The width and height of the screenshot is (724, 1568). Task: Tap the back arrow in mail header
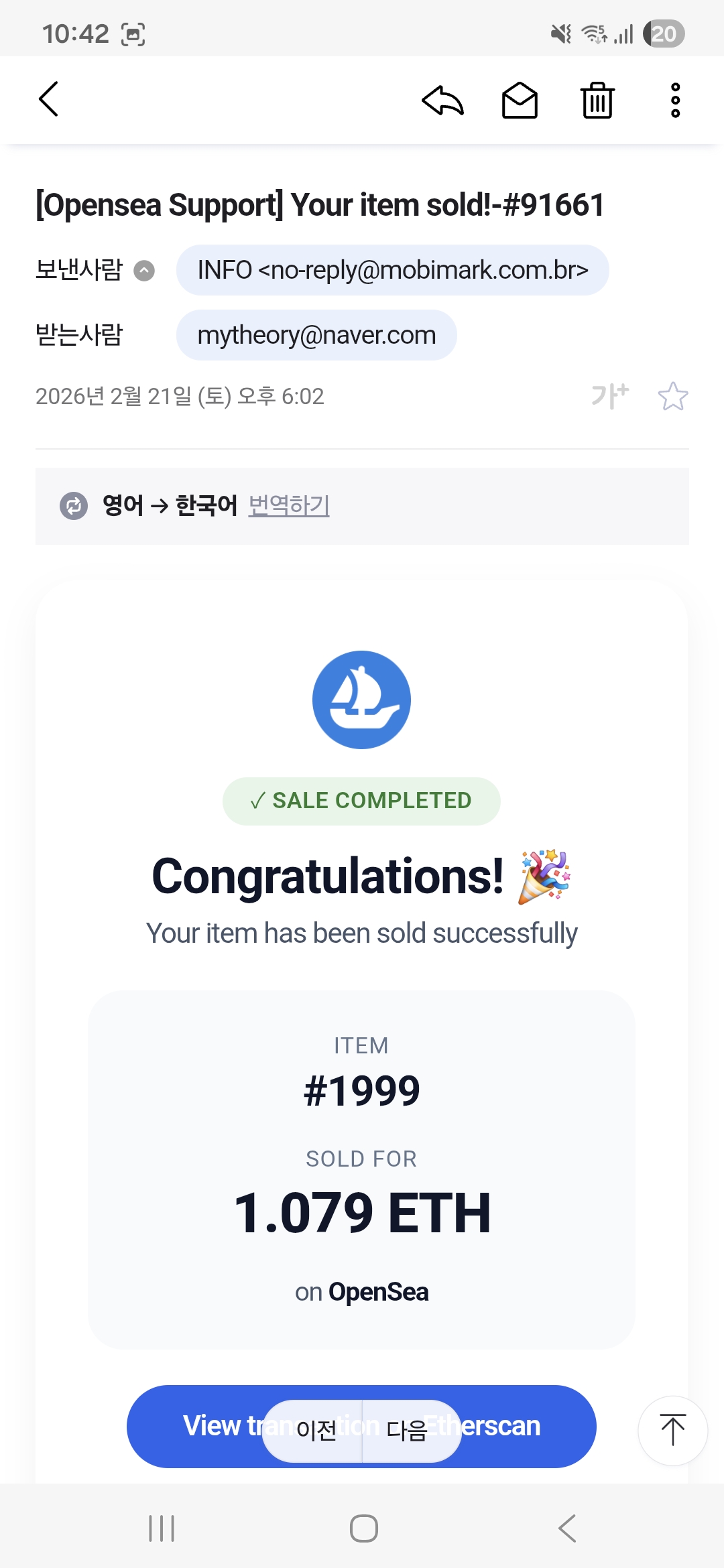point(48,99)
